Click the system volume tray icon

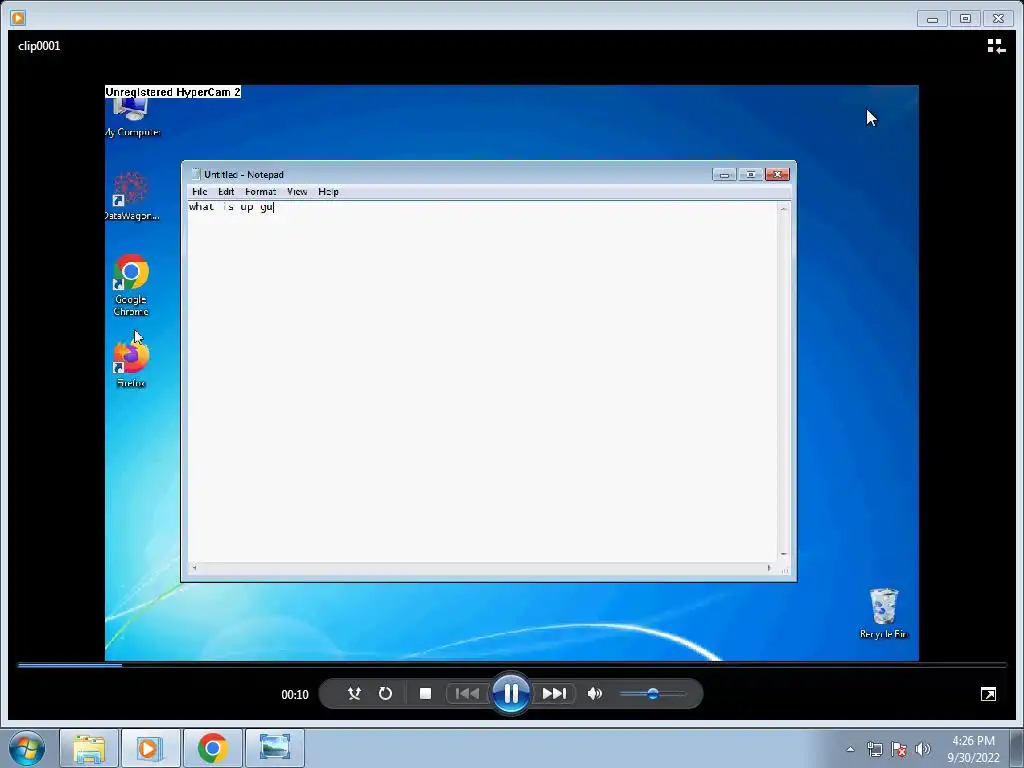coord(923,749)
